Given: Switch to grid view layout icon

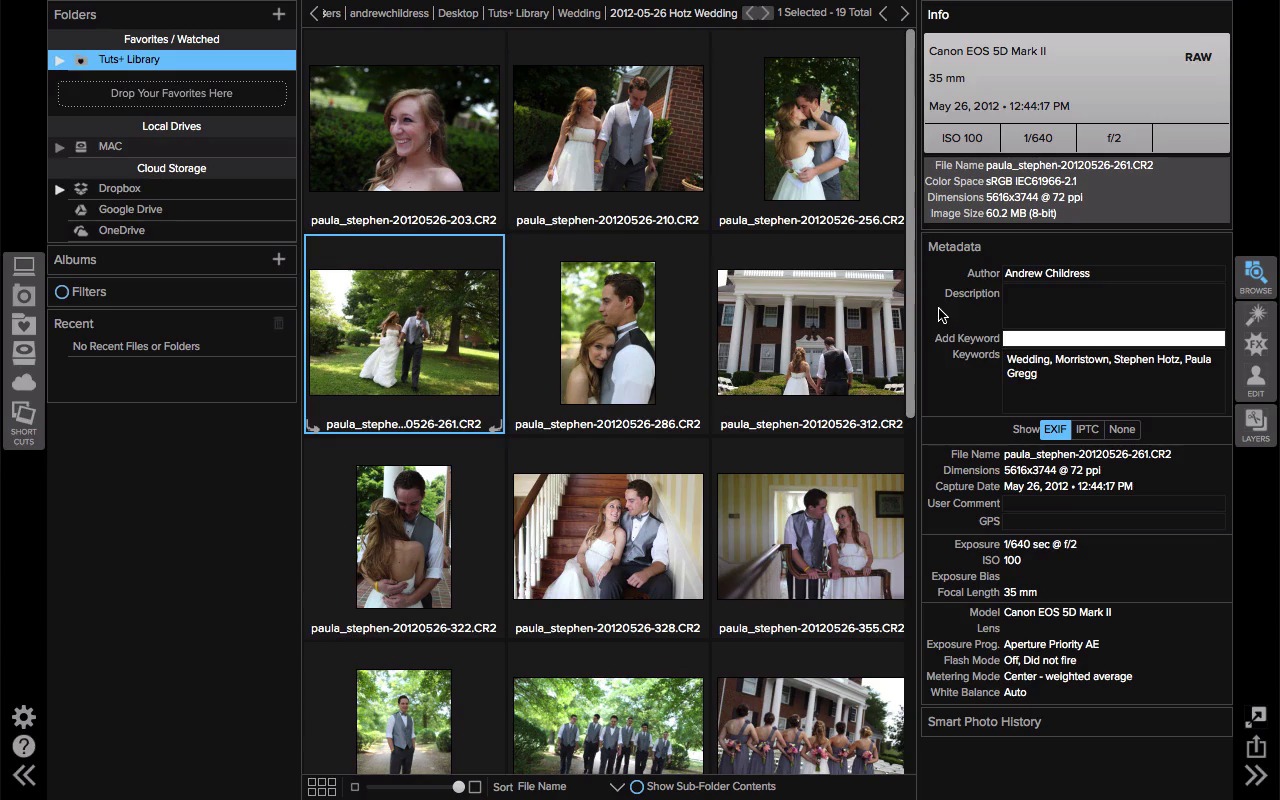Looking at the screenshot, I should point(322,787).
